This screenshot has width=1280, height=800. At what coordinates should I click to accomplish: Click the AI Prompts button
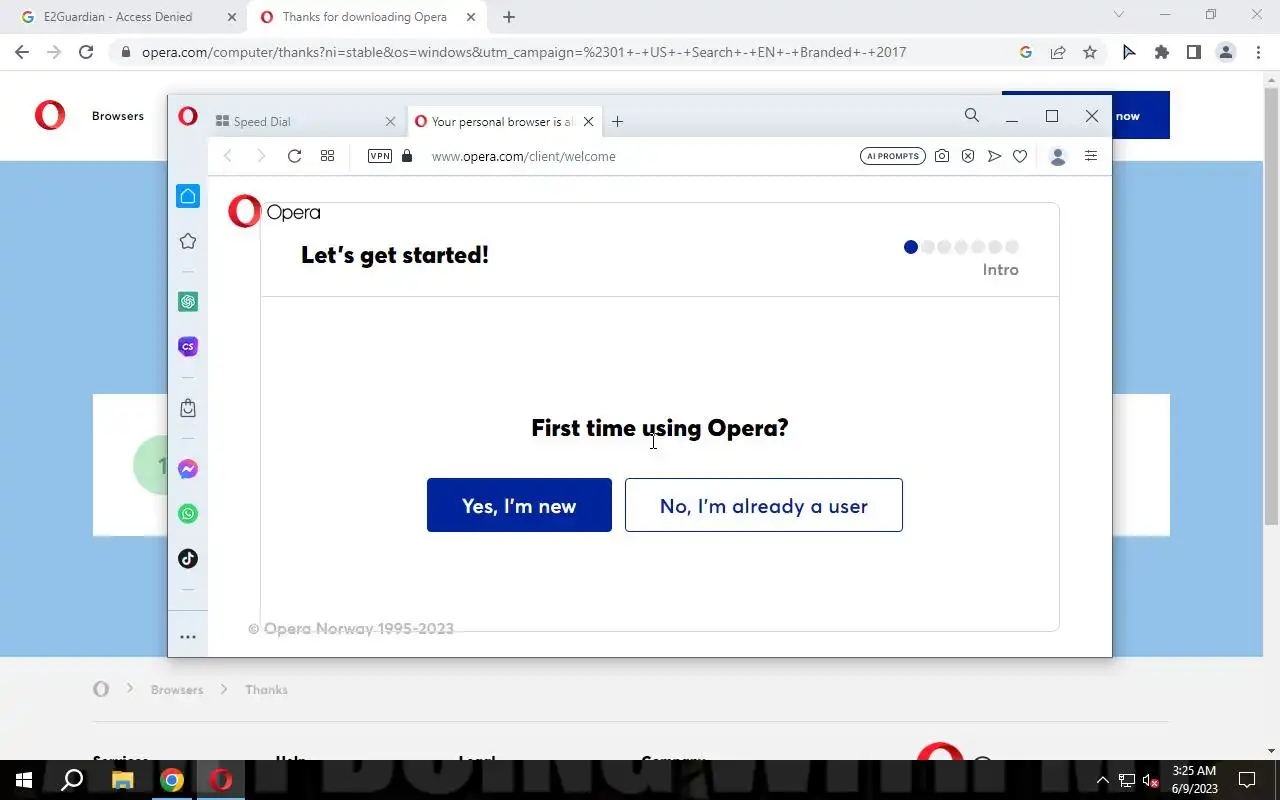click(893, 156)
